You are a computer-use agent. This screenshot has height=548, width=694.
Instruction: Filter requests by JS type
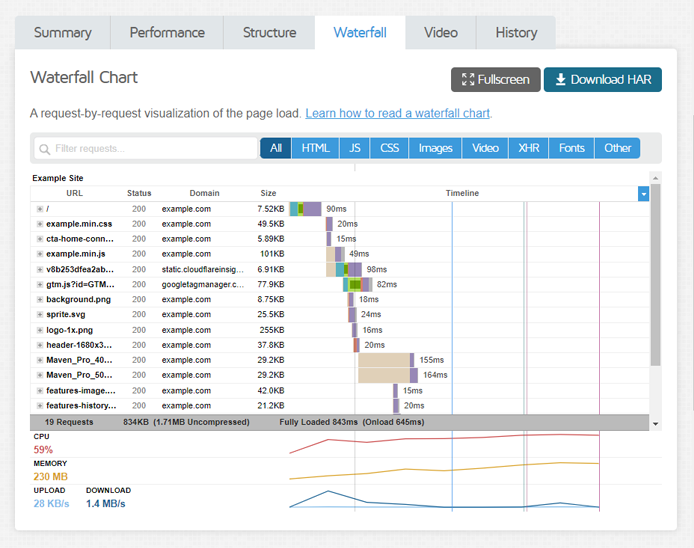(354, 148)
